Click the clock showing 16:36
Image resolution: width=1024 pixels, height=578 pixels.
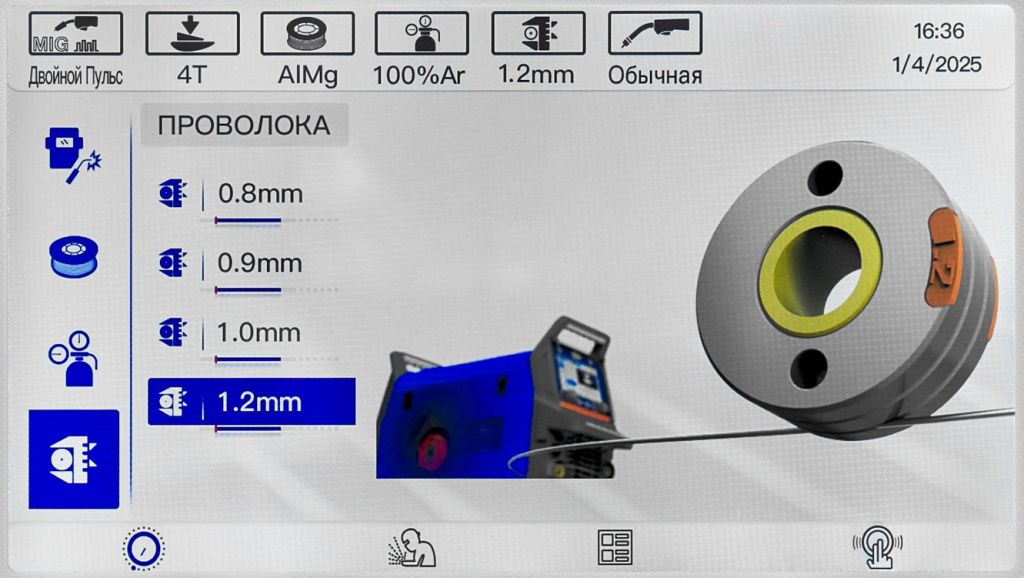click(x=938, y=31)
